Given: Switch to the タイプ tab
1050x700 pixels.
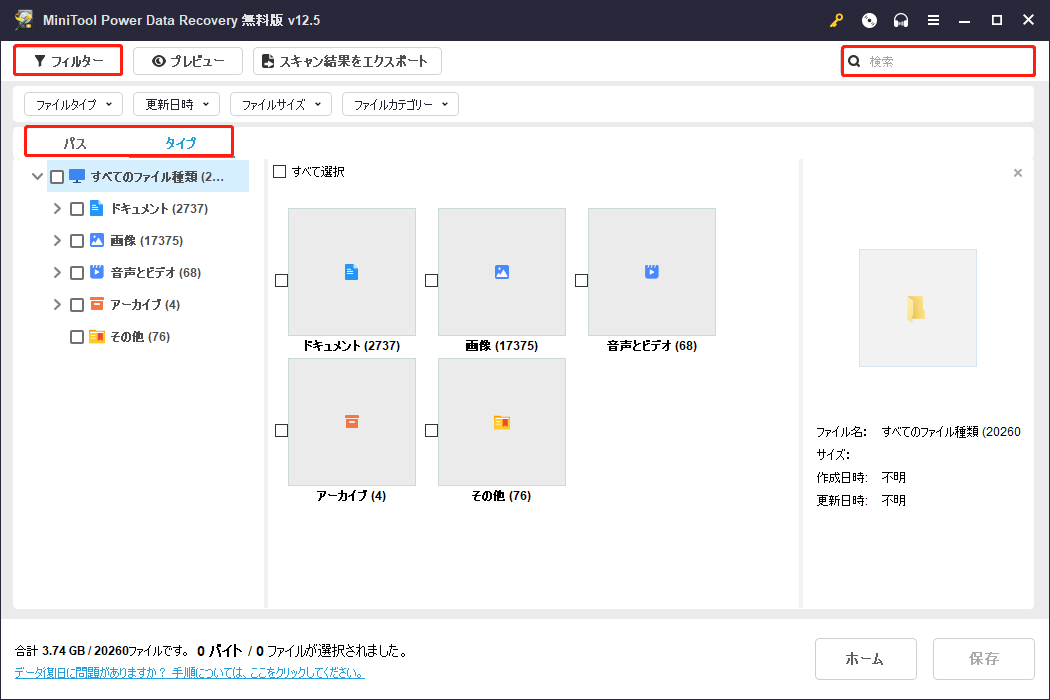Looking at the screenshot, I should point(181,143).
